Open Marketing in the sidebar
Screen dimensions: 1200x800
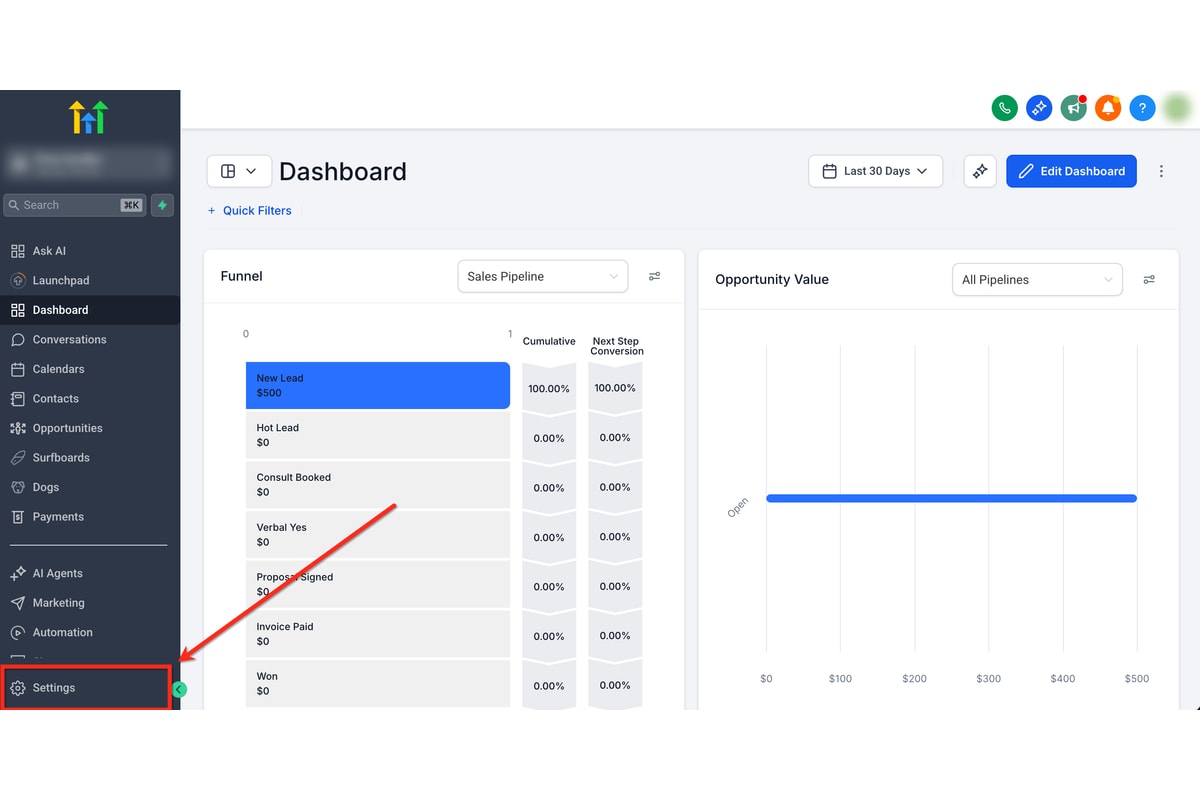tap(90, 603)
